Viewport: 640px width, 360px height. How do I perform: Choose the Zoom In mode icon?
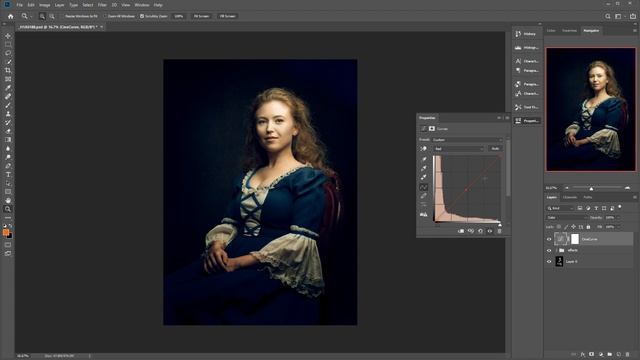tap(42, 16)
